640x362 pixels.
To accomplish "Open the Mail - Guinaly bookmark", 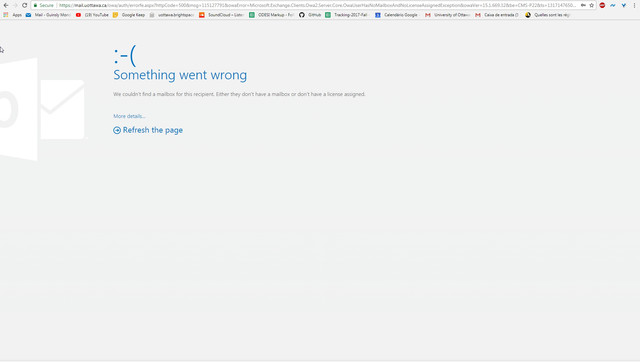I will (48, 15).
